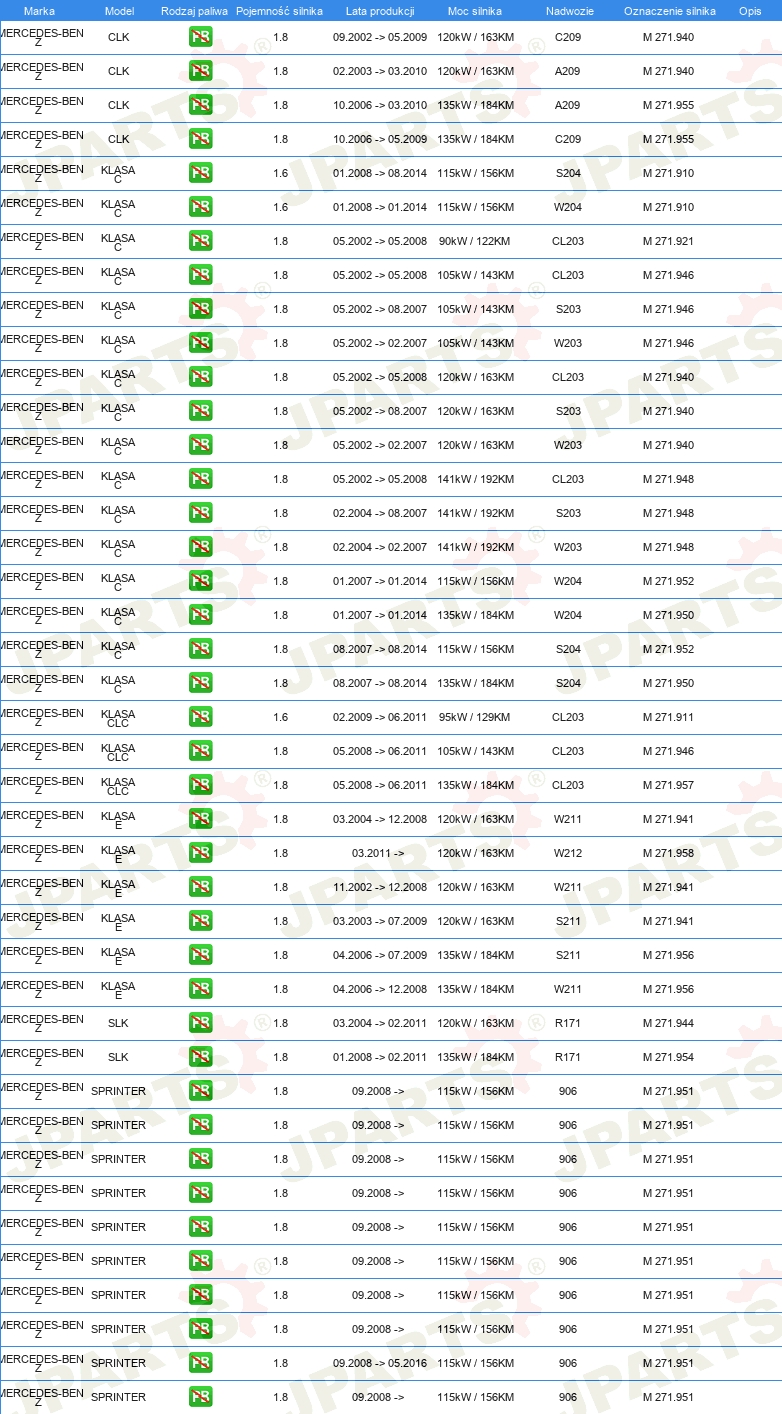The image size is (782, 1414).
Task: Click the Marka column header
Action: tap(39, 11)
